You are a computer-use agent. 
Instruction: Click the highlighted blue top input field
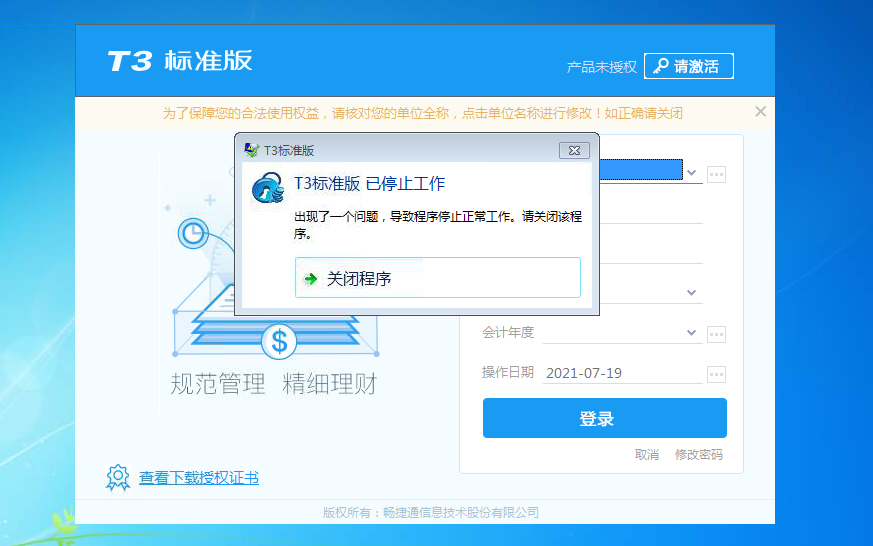tap(641, 170)
